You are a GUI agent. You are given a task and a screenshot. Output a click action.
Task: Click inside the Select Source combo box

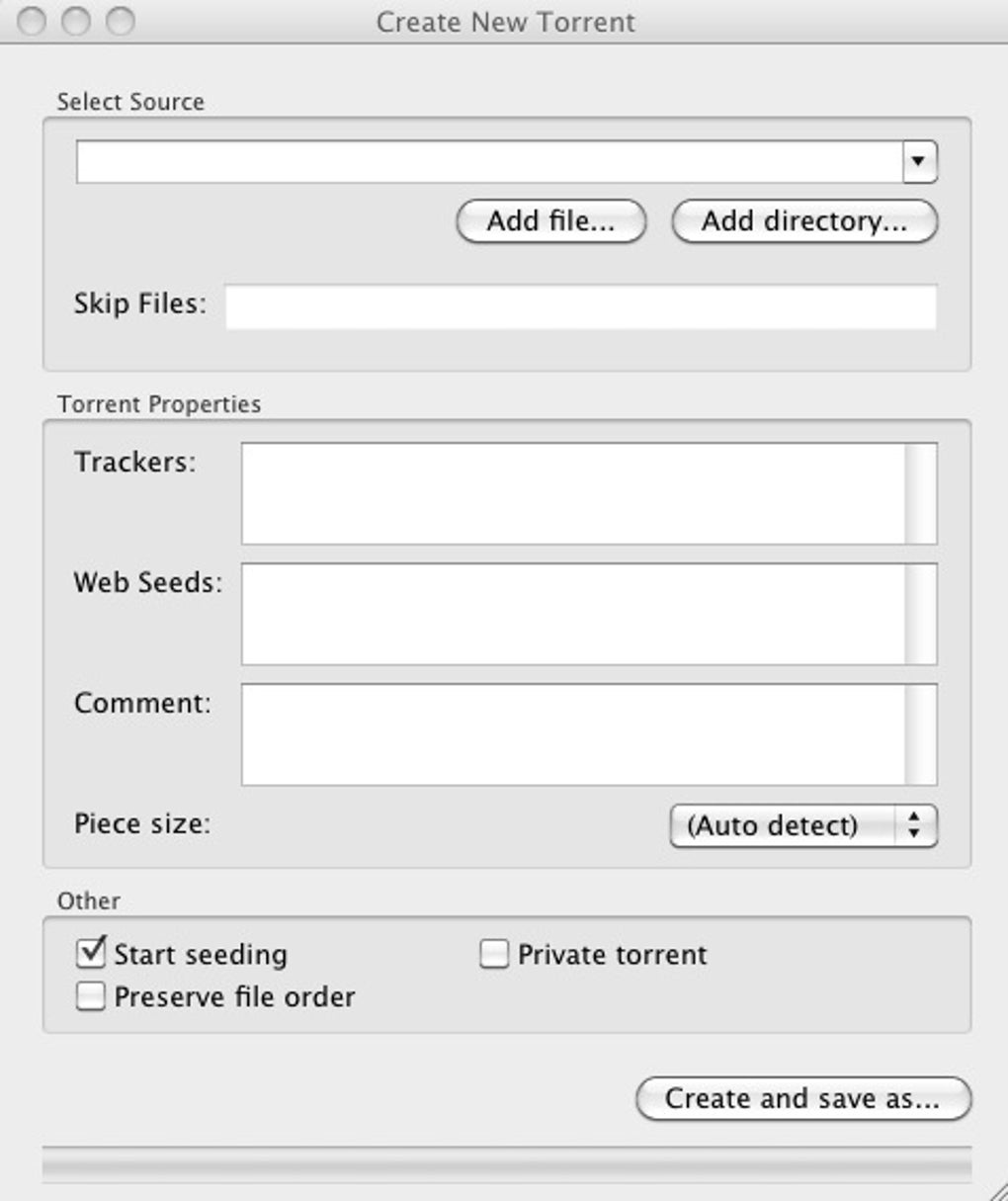click(x=489, y=161)
